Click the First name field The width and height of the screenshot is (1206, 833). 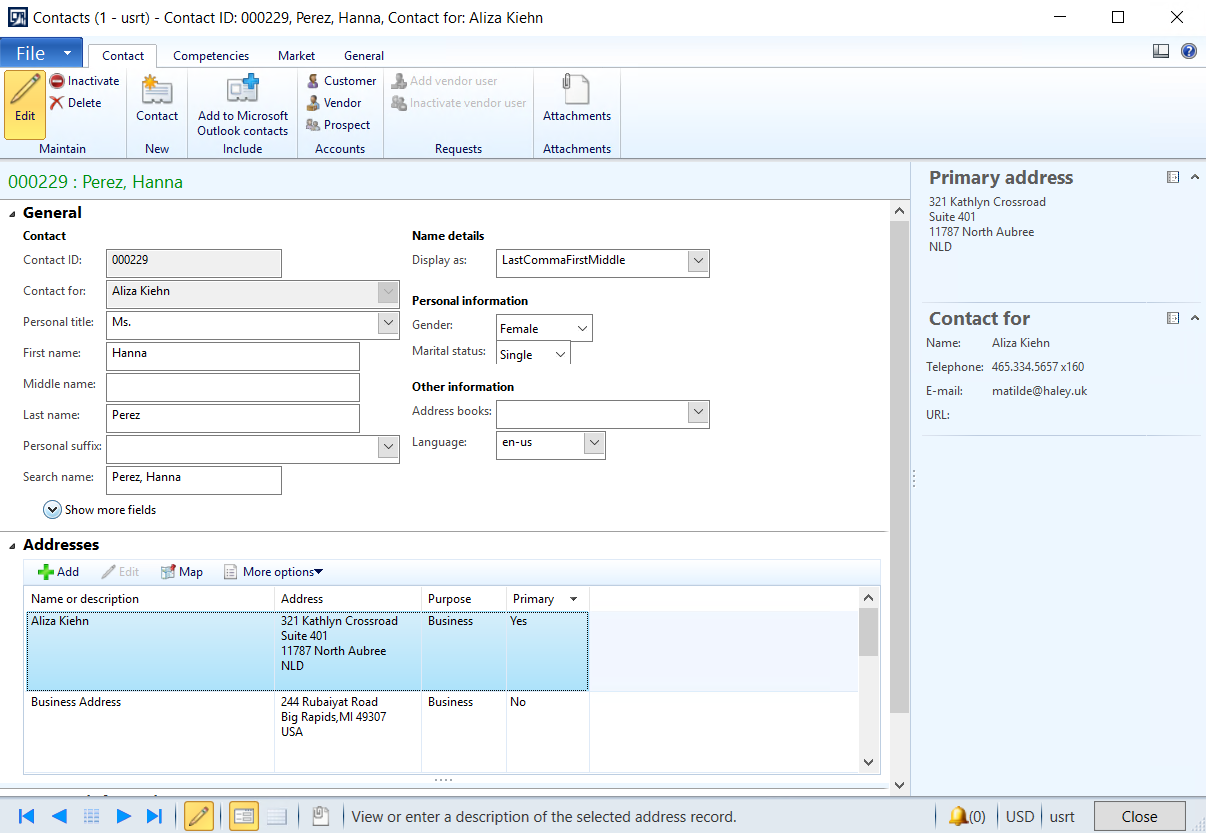point(232,357)
